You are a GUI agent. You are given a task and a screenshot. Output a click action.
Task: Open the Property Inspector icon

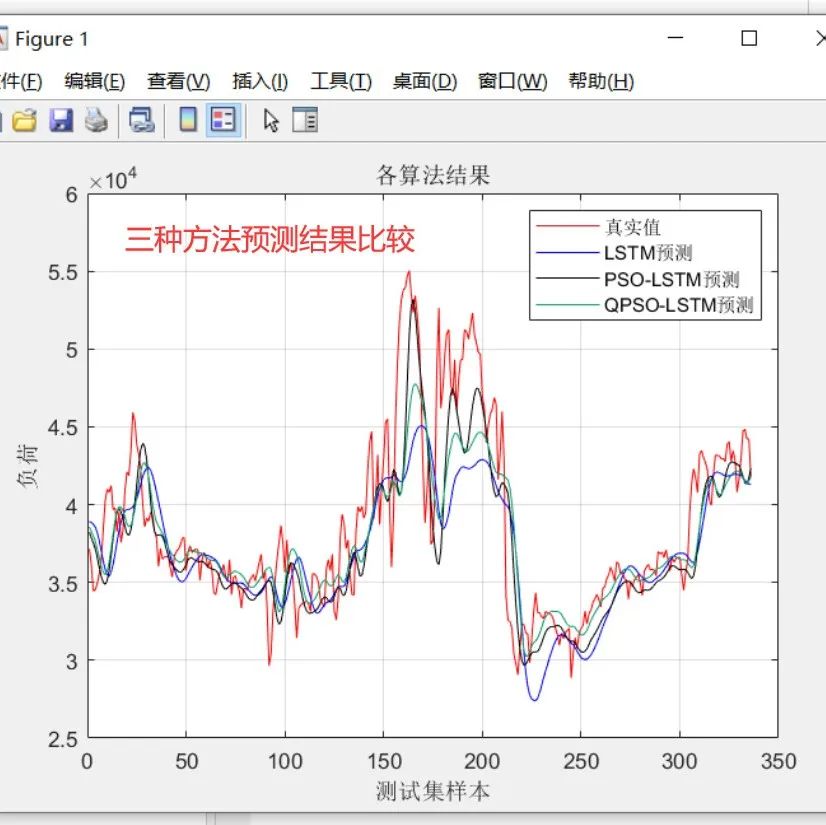305,120
